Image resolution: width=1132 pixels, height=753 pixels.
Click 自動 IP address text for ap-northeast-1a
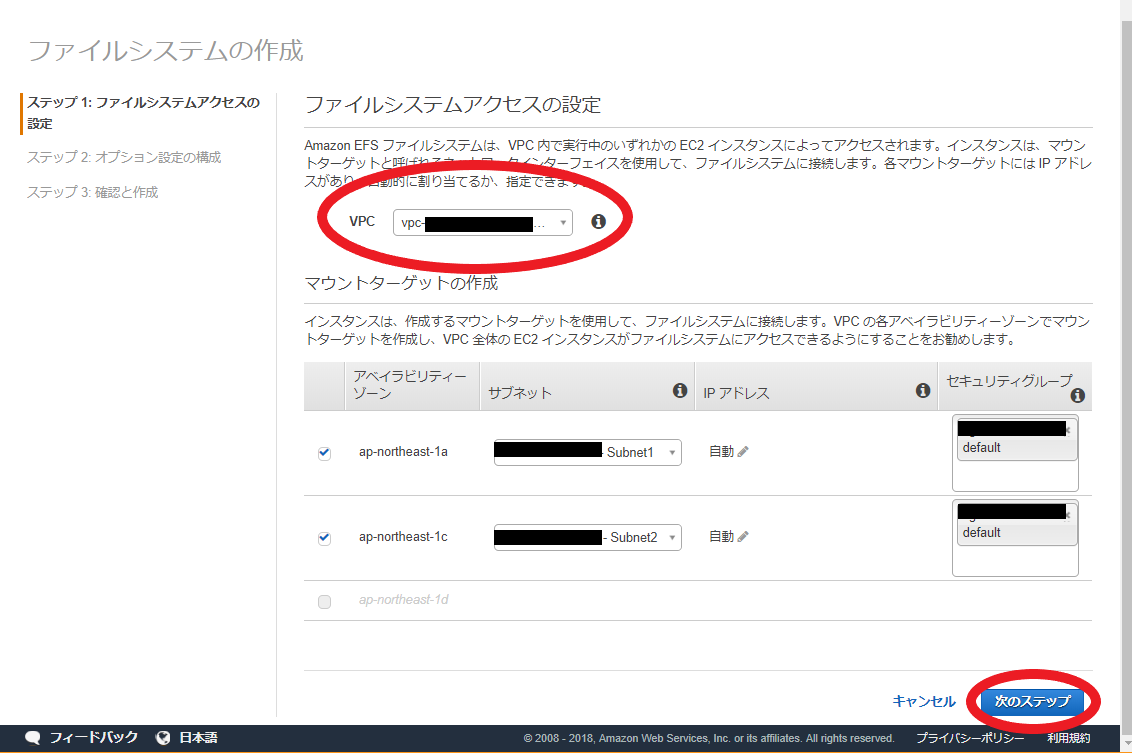pyautogui.click(x=721, y=451)
